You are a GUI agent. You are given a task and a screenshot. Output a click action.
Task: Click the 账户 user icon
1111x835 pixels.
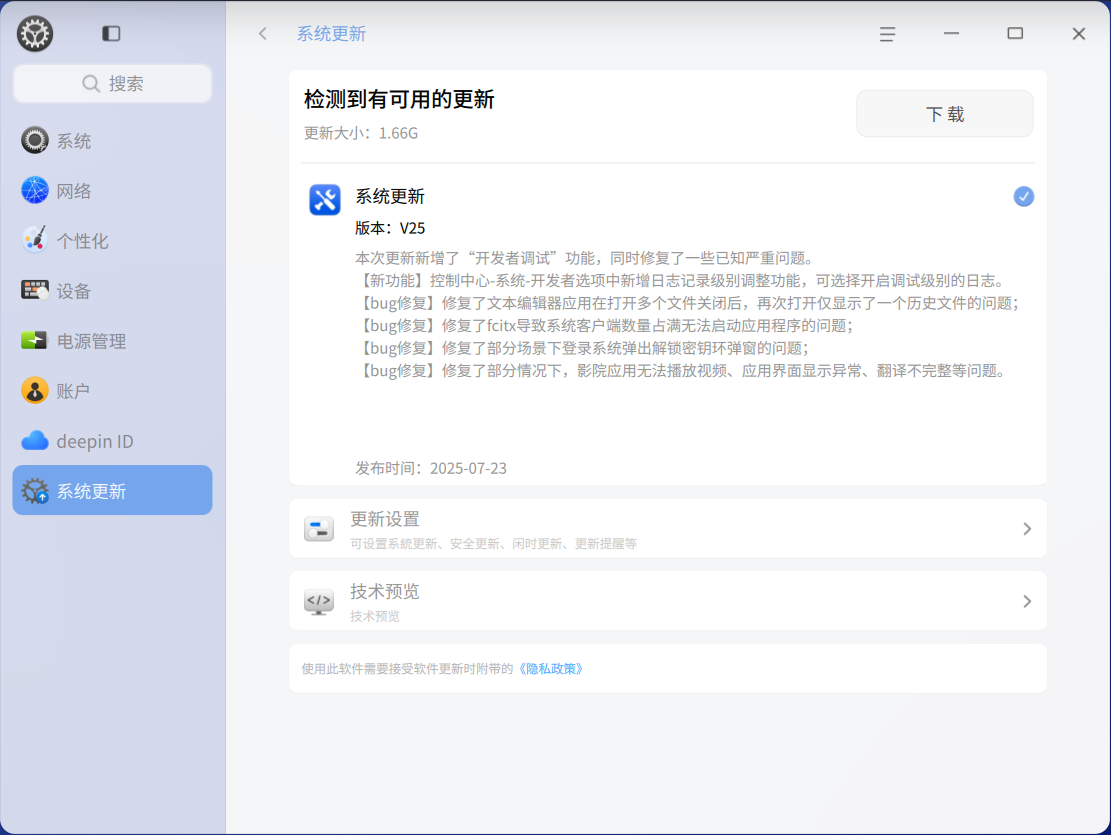click(x=35, y=391)
